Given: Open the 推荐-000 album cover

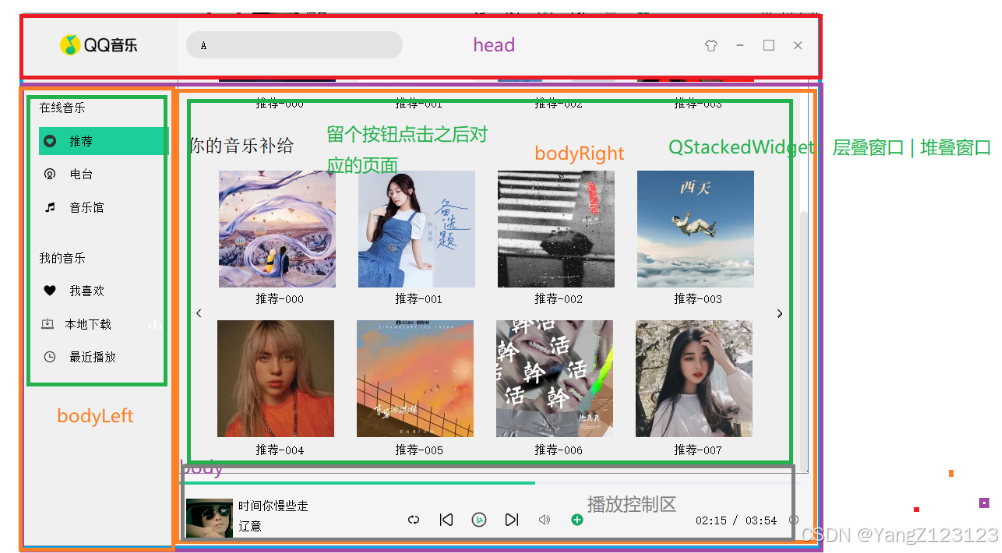Looking at the screenshot, I should pos(277,229).
